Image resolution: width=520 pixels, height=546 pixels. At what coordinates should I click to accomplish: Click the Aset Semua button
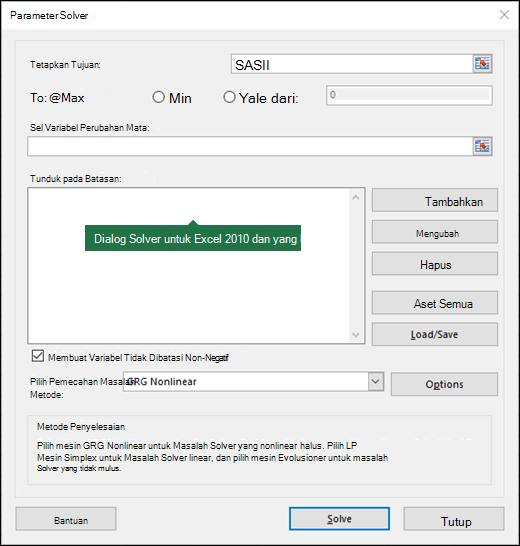click(435, 303)
